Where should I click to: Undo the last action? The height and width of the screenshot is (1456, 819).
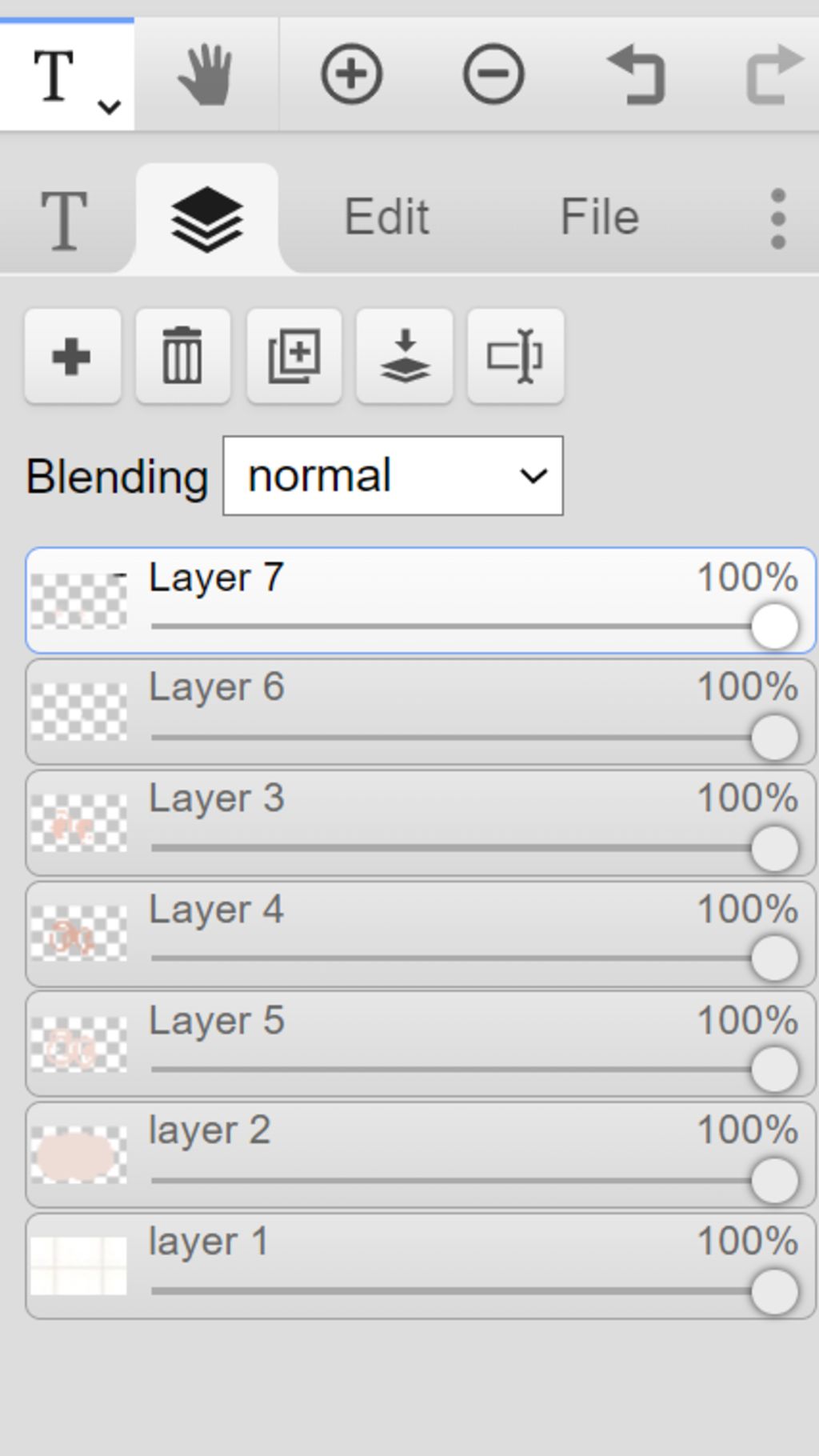click(637, 74)
